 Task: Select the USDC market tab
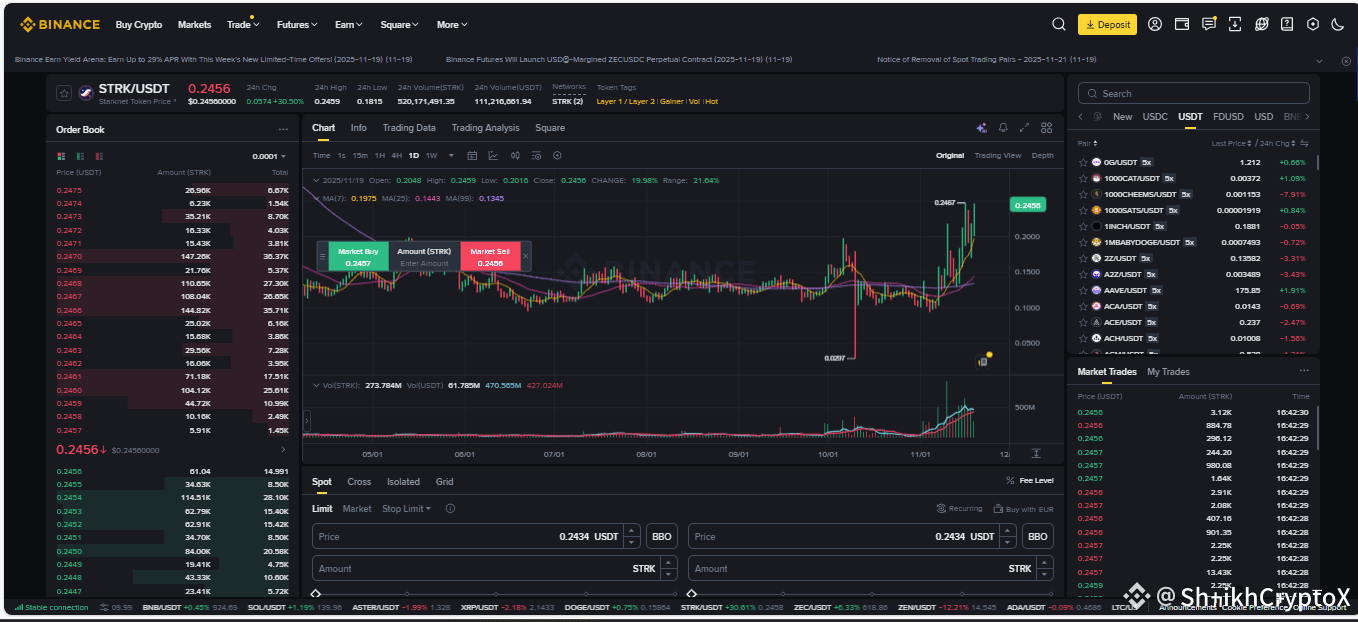click(x=1155, y=117)
